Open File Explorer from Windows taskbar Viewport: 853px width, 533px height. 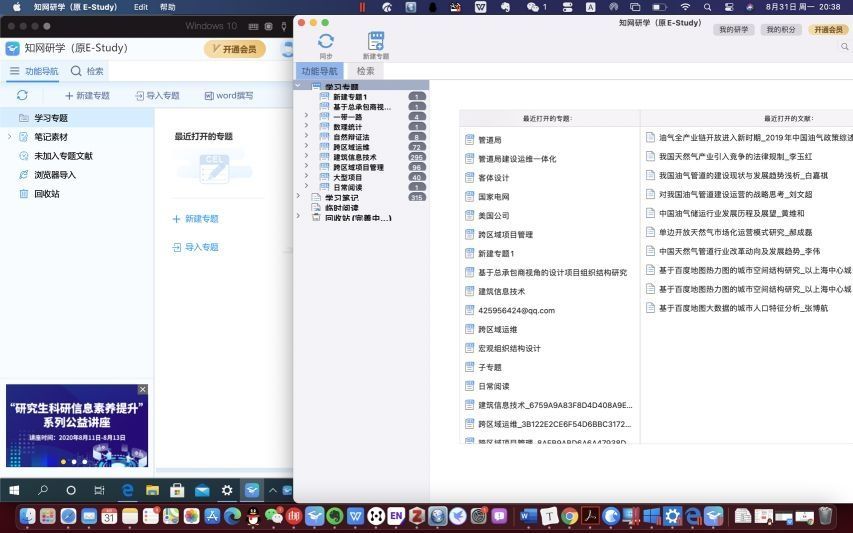point(152,491)
